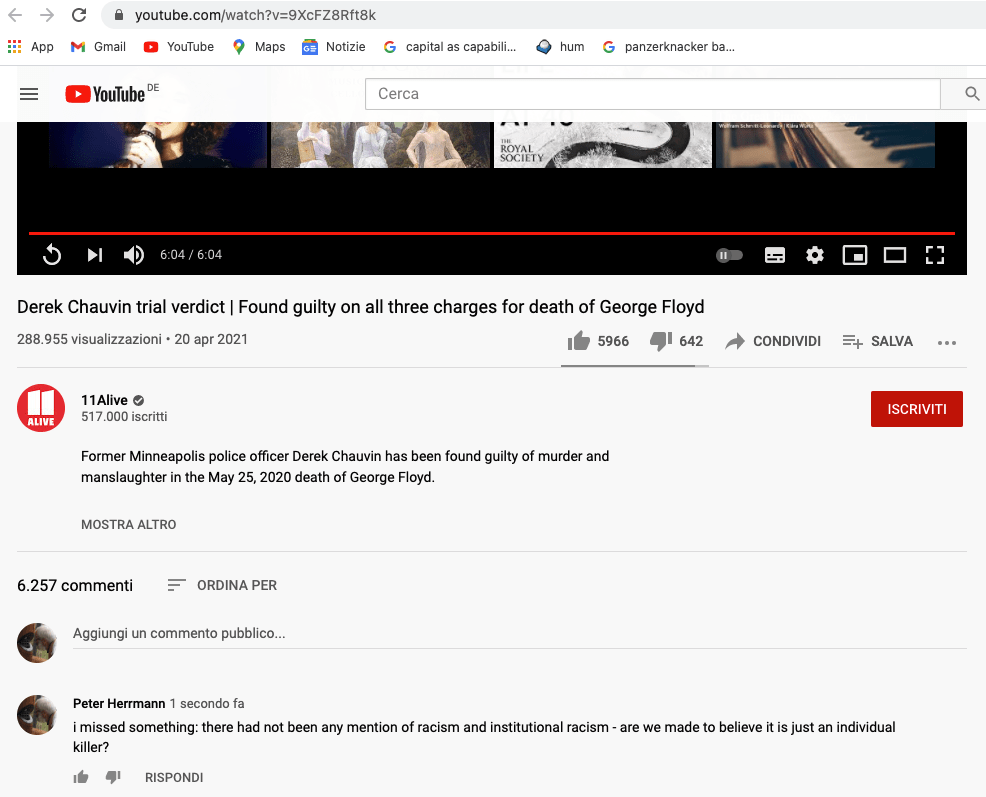Open the SALVA playlist menu
Screen dimensions: 986x797
pos(878,341)
